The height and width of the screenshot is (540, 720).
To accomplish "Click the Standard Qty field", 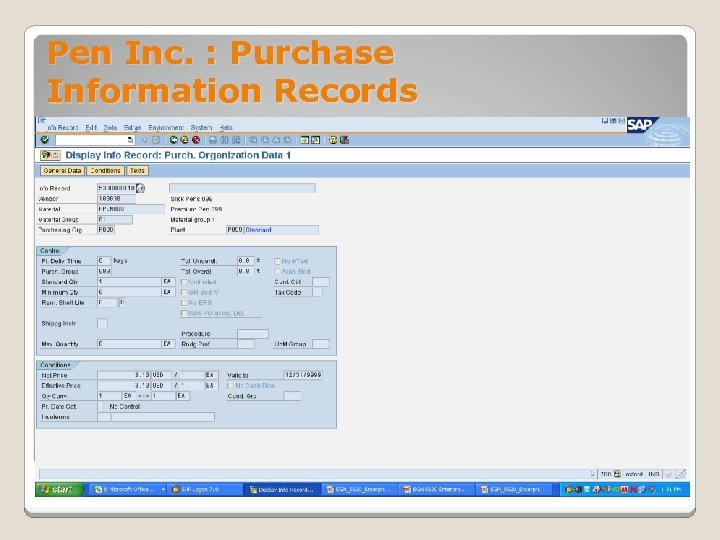I will 129,281.
